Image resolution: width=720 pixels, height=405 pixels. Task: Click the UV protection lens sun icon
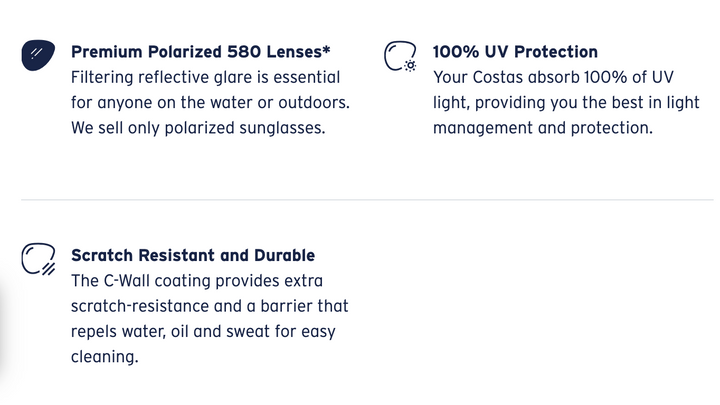(x=400, y=56)
